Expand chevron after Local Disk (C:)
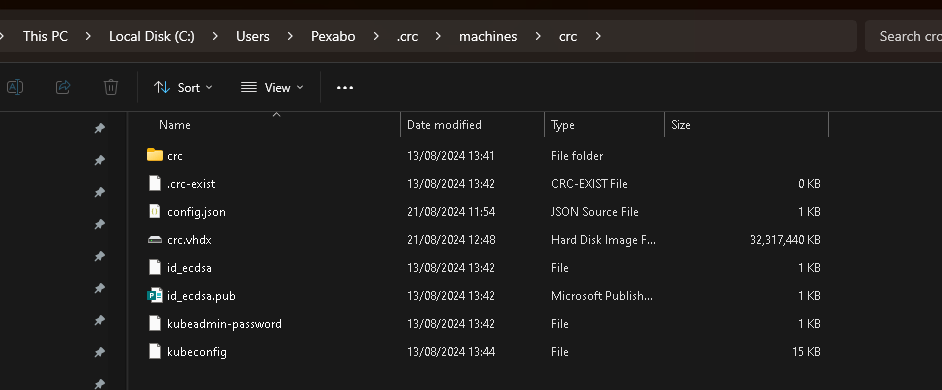The width and height of the screenshot is (942, 390). click(x=215, y=36)
